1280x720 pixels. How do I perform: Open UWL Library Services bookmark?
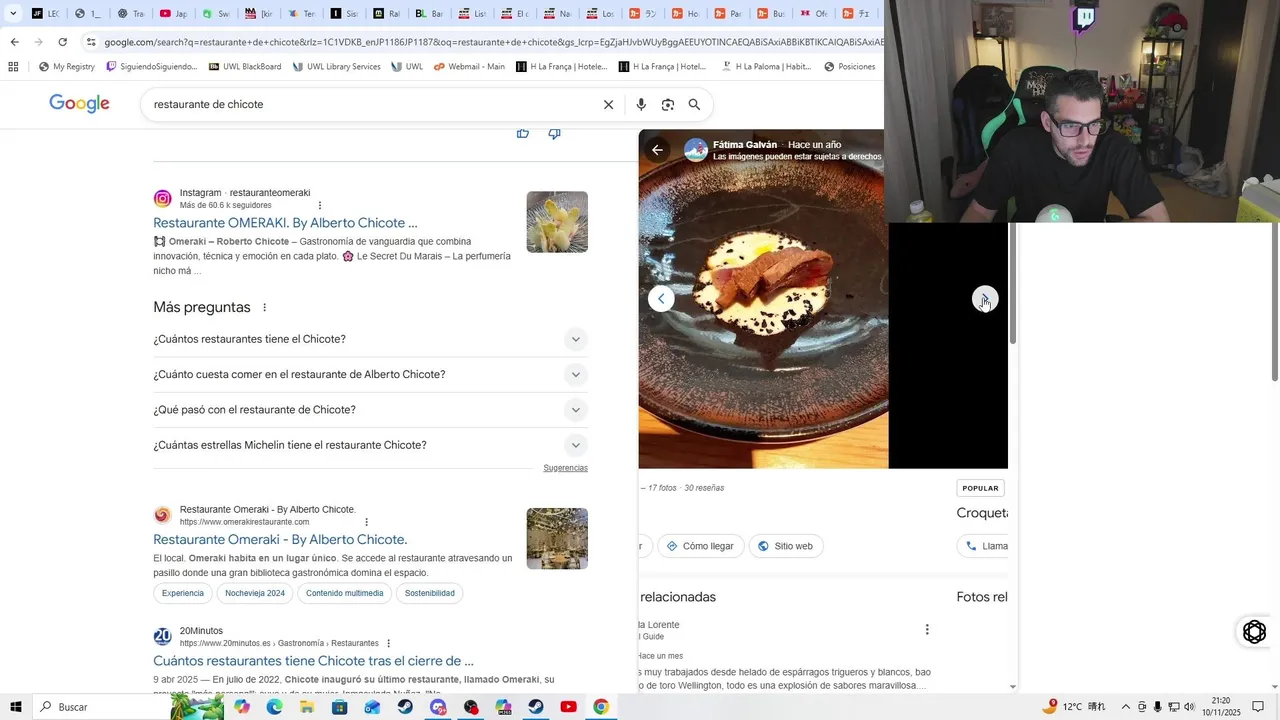pos(336,67)
